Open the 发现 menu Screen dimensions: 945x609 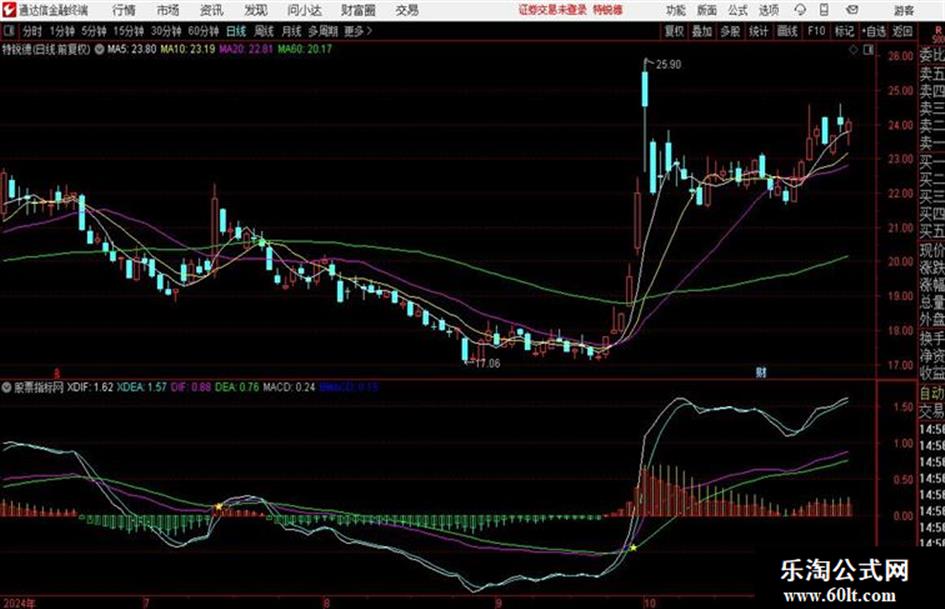256,10
